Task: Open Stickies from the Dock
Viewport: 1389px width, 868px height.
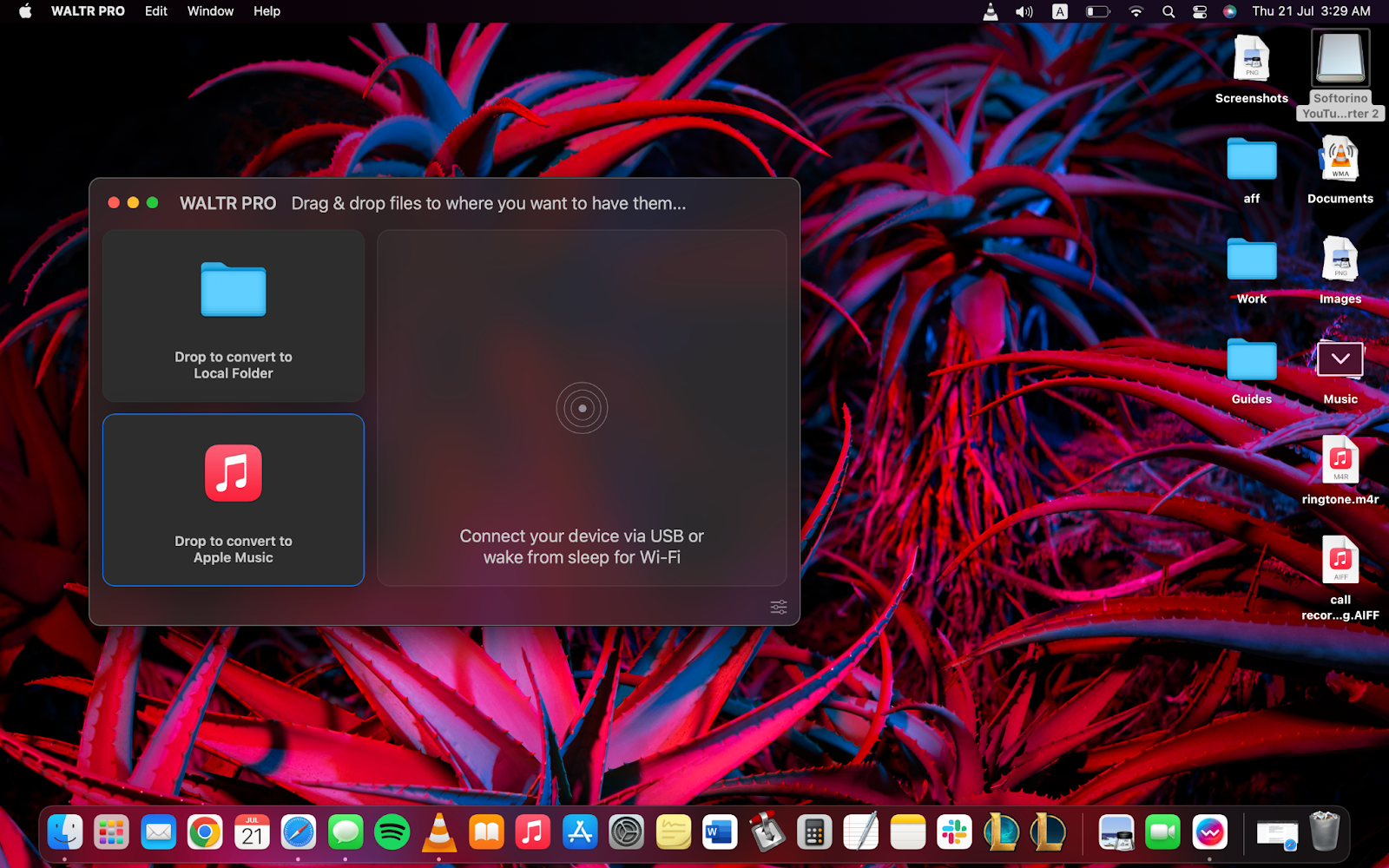Action: tap(674, 833)
